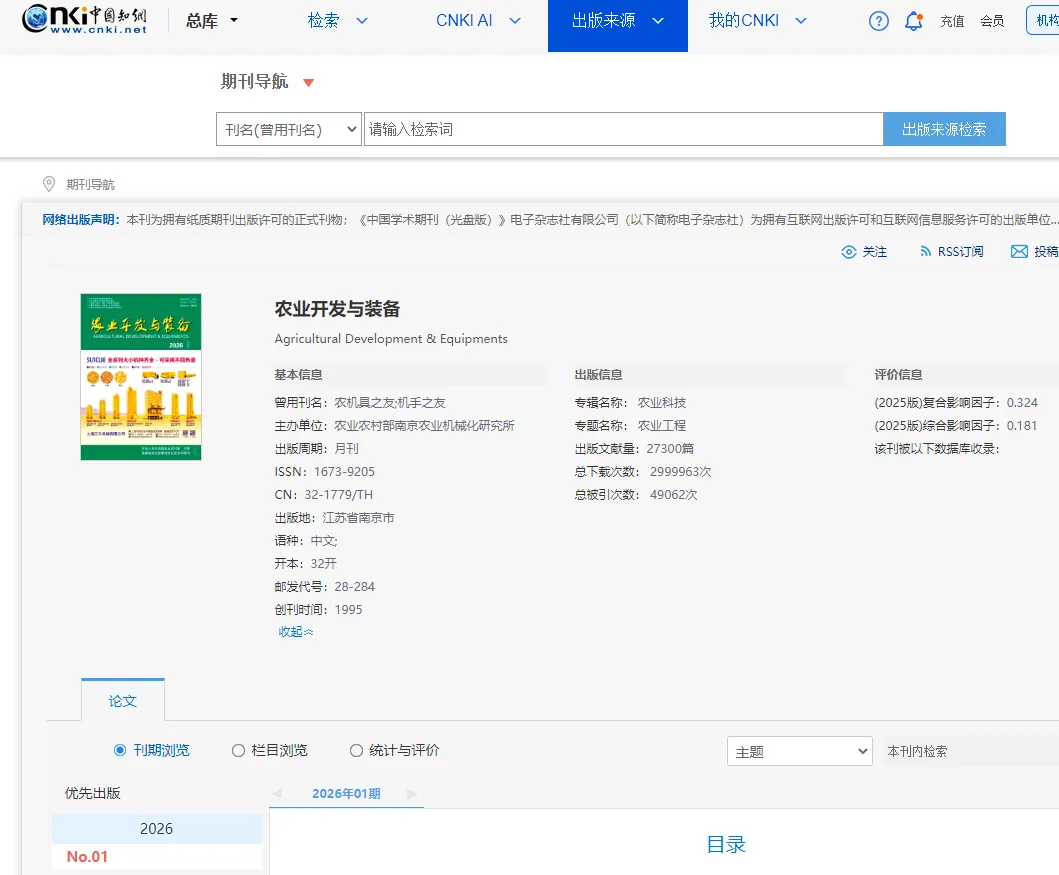Go to the previous issue arrow

tap(277, 793)
